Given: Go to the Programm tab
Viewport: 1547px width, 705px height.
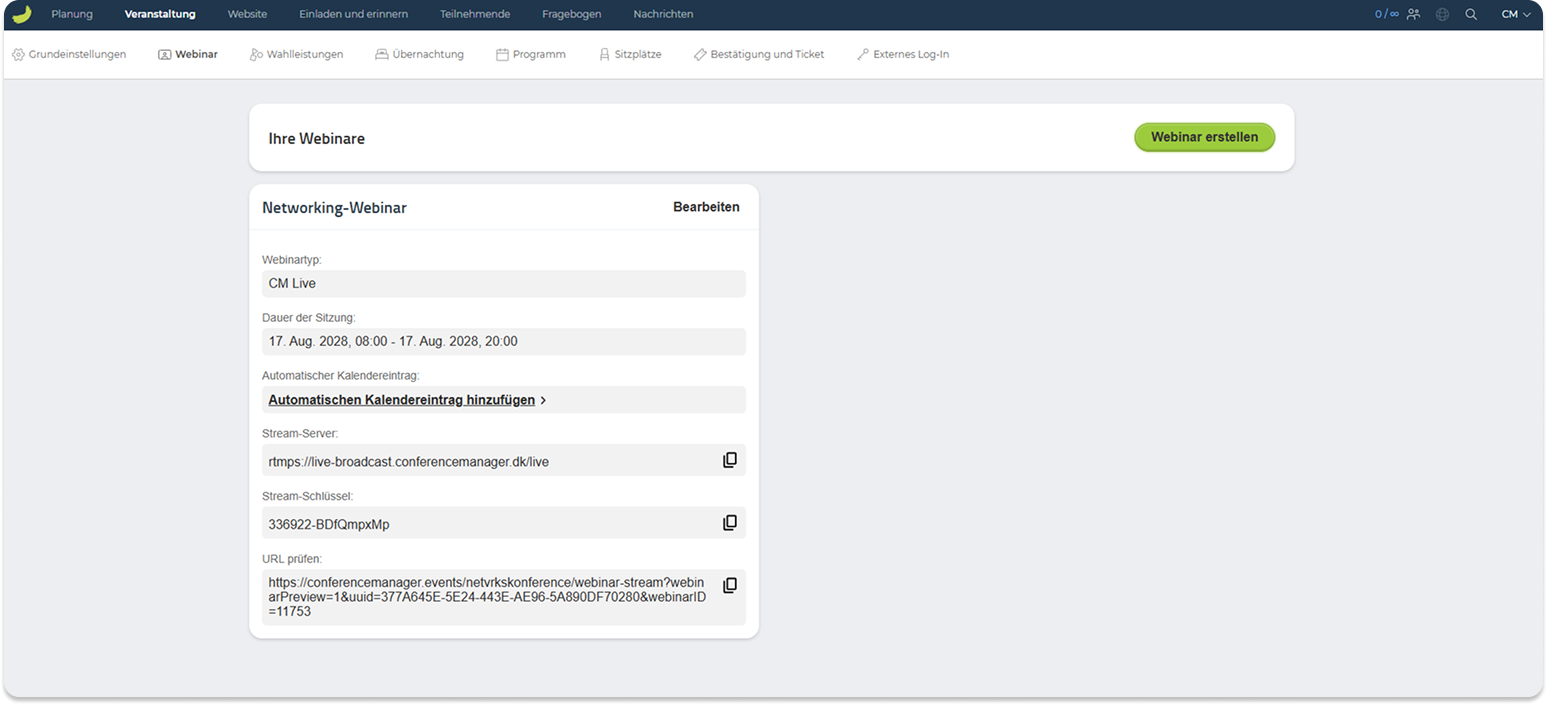Looking at the screenshot, I should coord(531,54).
